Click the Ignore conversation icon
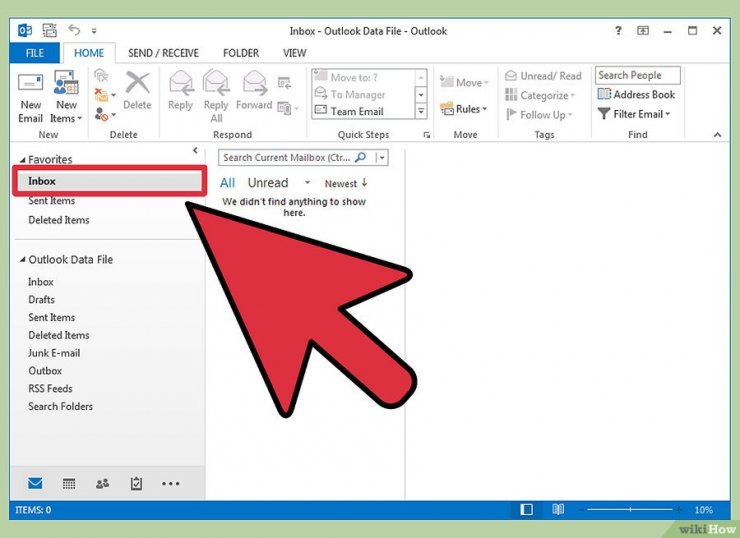Image resolution: width=740 pixels, height=538 pixels. [x=101, y=76]
